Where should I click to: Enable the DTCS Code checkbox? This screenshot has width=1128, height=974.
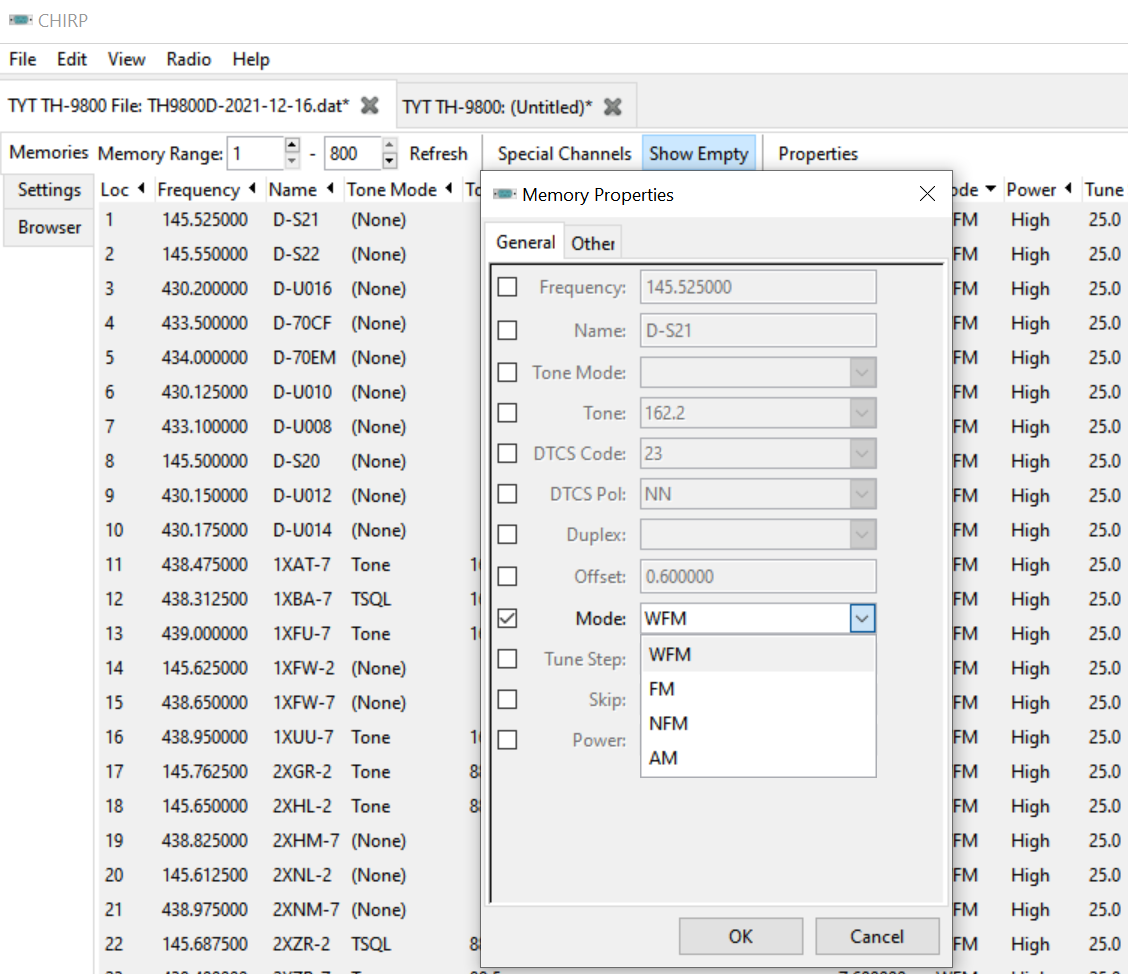[507, 453]
